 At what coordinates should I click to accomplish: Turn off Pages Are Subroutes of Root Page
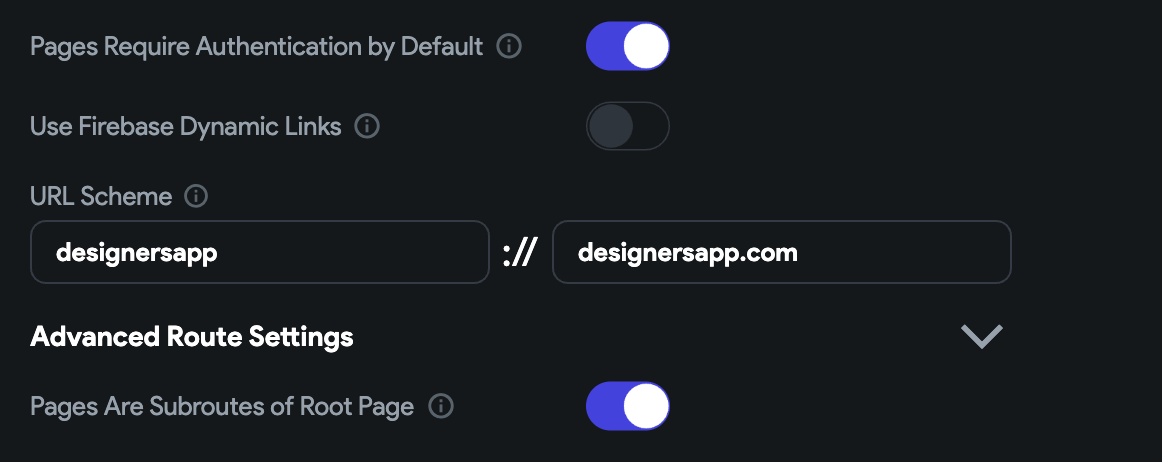628,406
